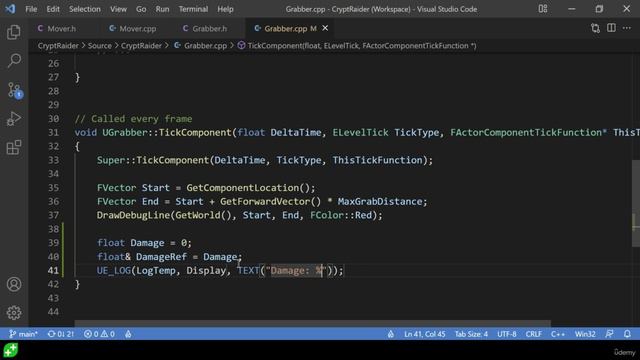
Task: Click line number 41 in gutter
Action: (x=53, y=270)
